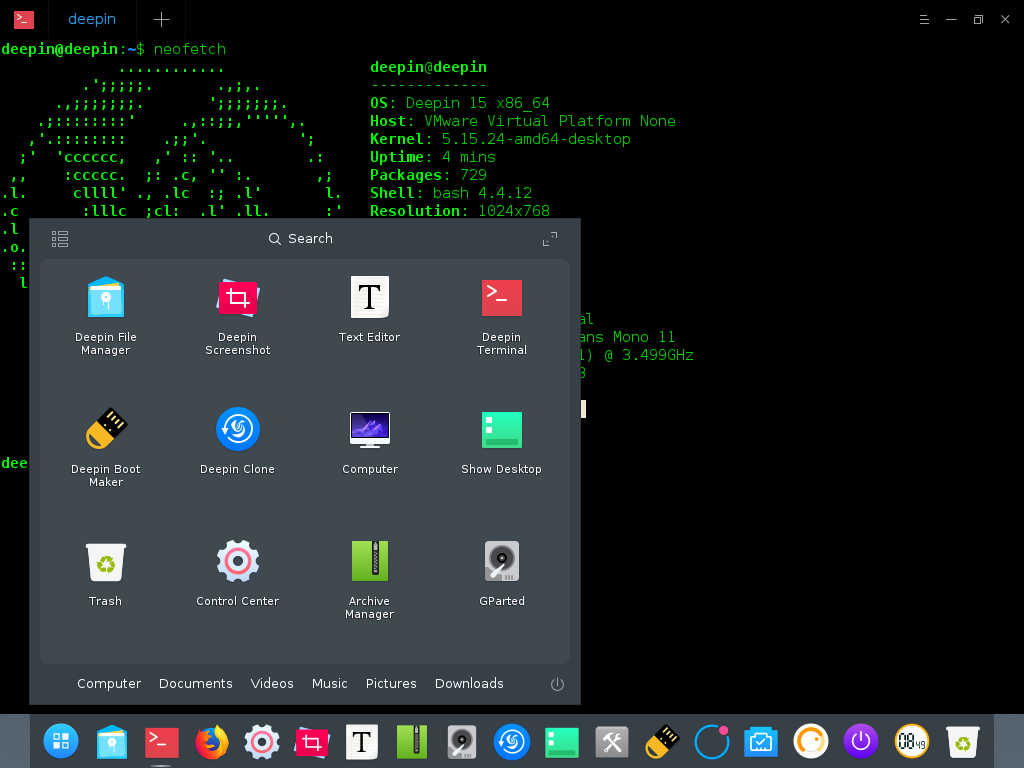Launch screenshot tool from the dock
Screen dimensions: 1024x768
click(x=312, y=741)
